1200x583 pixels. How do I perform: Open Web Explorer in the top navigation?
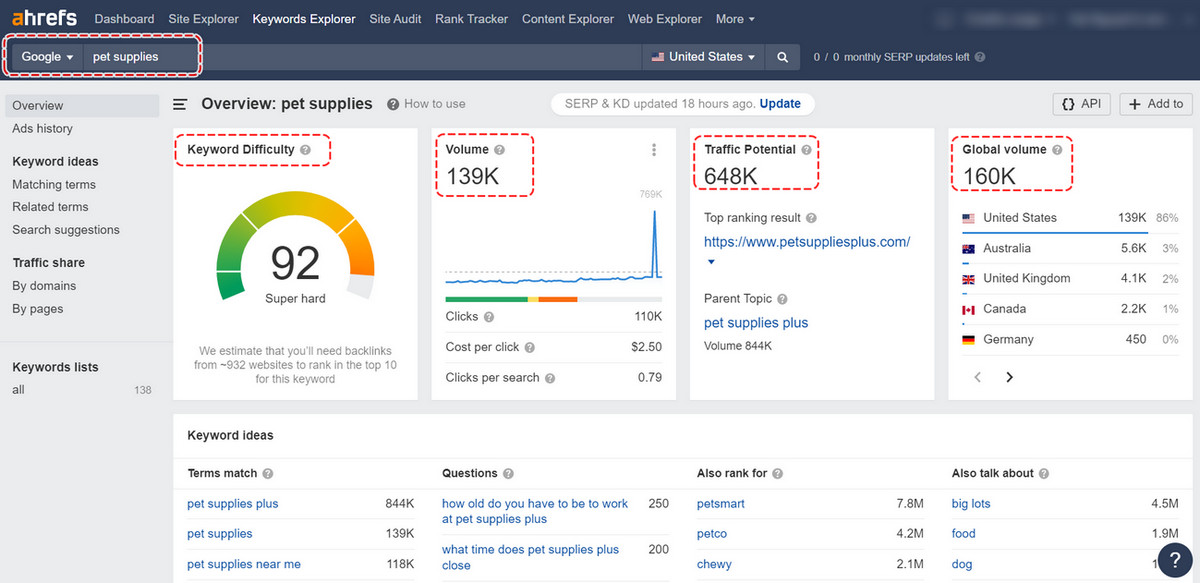(665, 19)
